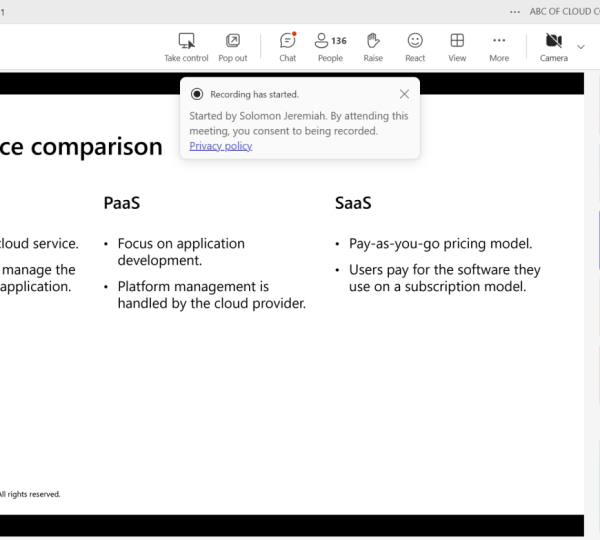Viewport: 600px width, 540px height.
Task: Click the ABC OF CLOUD window title
Action: (564, 11)
